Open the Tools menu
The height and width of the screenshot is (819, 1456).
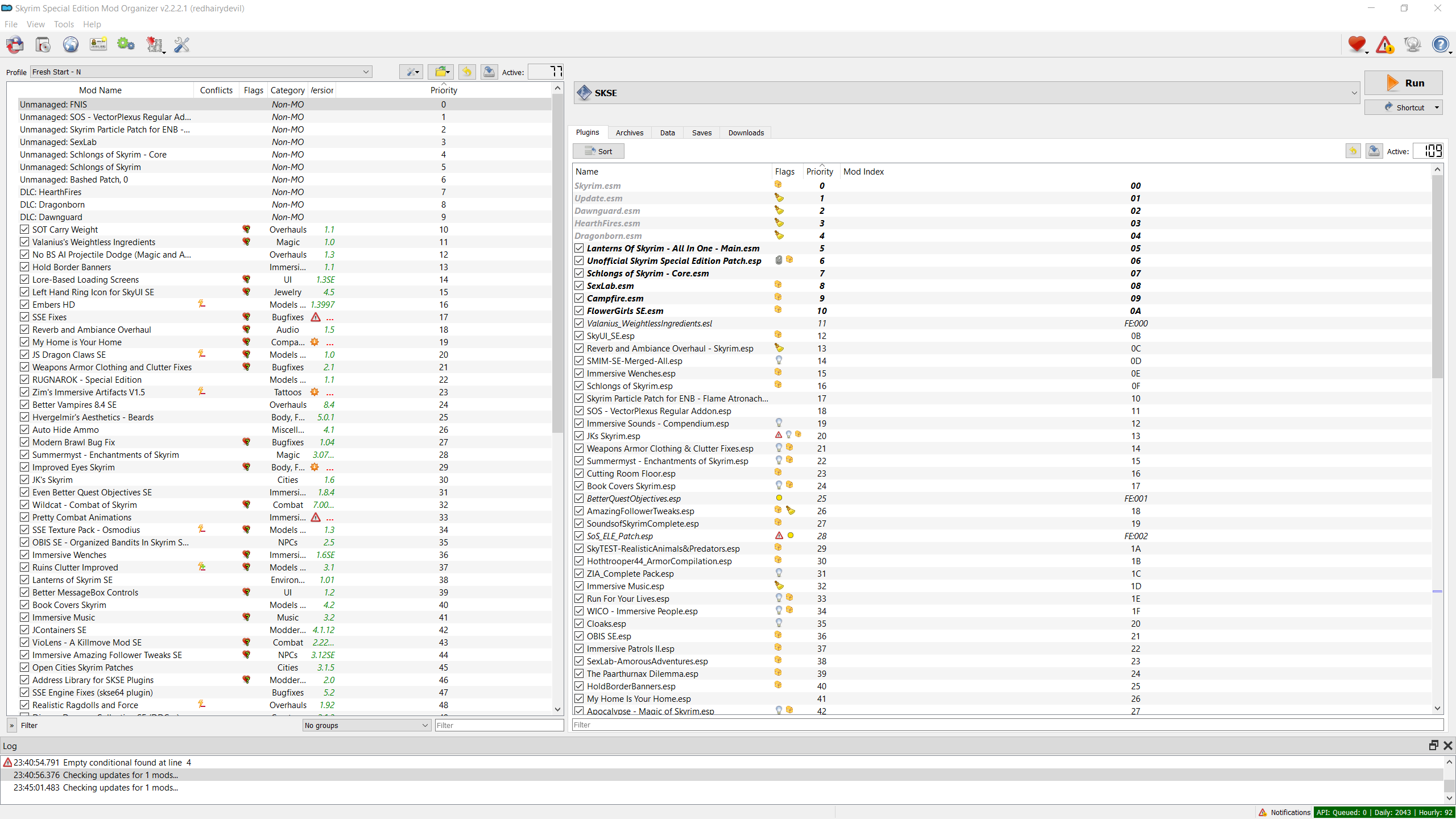coord(64,24)
